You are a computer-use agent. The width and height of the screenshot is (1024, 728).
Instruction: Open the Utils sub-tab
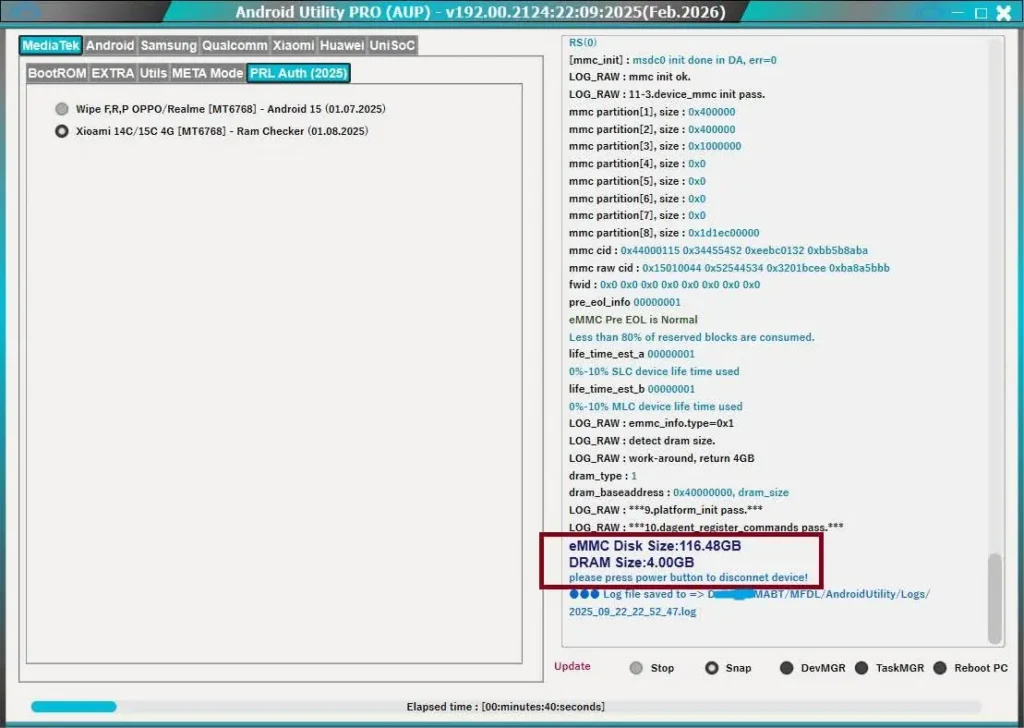[x=153, y=73]
